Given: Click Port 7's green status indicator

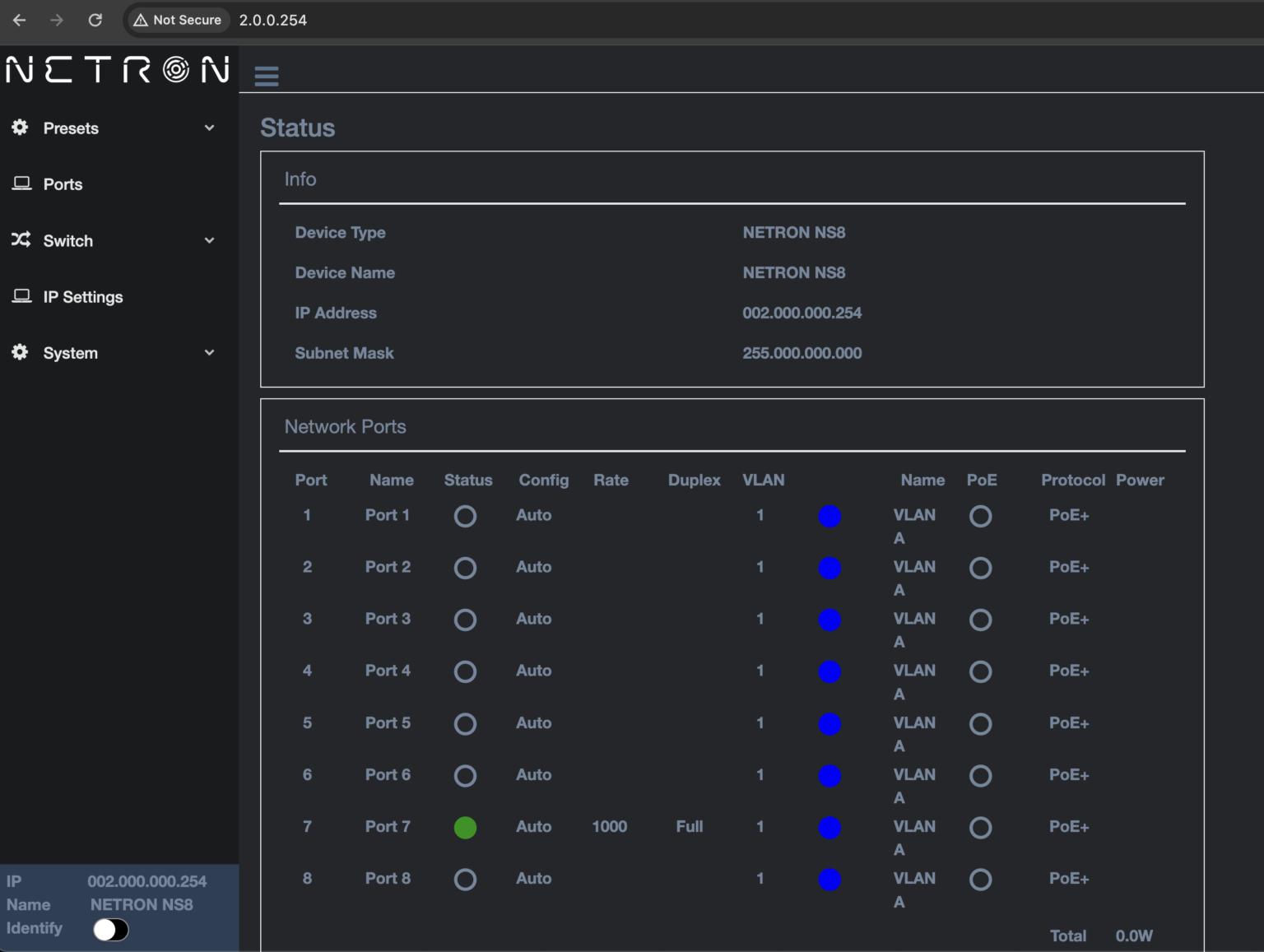Looking at the screenshot, I should coord(465,828).
